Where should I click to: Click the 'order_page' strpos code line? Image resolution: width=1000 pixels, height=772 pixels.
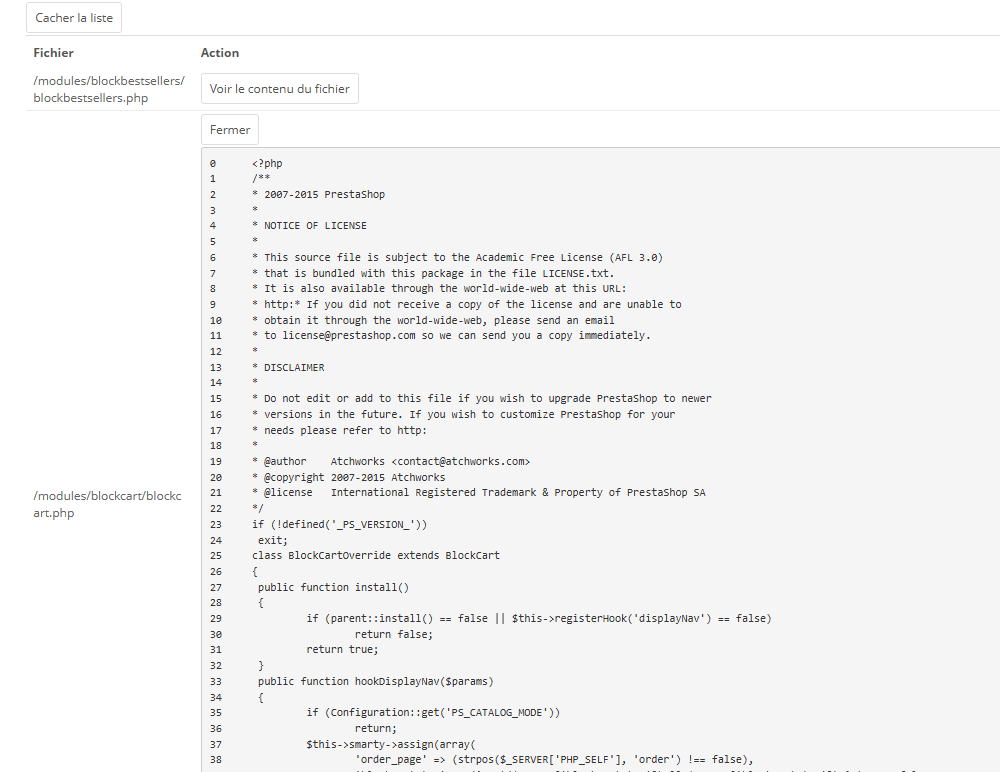point(554,760)
